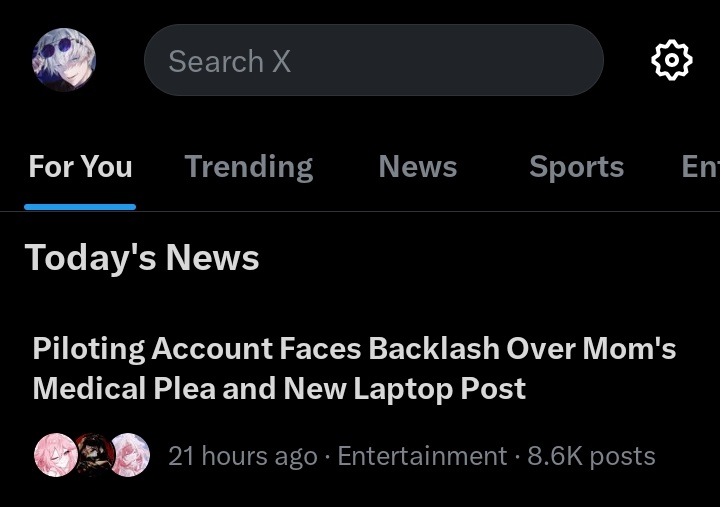The width and height of the screenshot is (720, 507).
Task: Click the Entertainment category label on the story
Action: coord(422,456)
